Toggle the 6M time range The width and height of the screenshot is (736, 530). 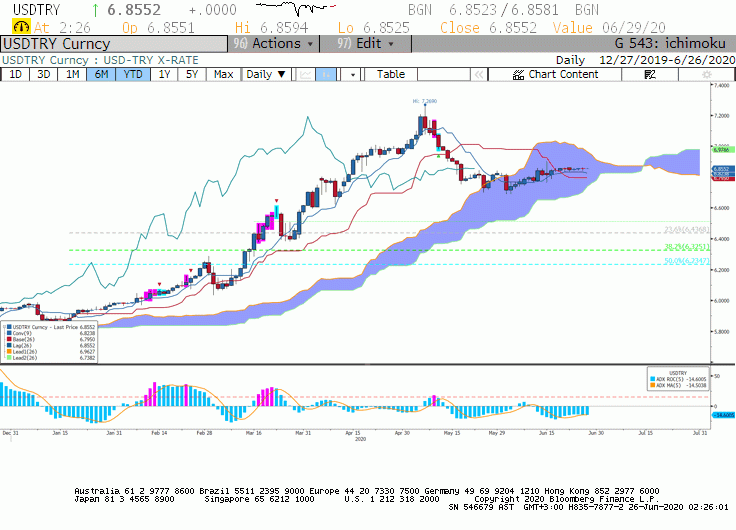click(x=101, y=74)
